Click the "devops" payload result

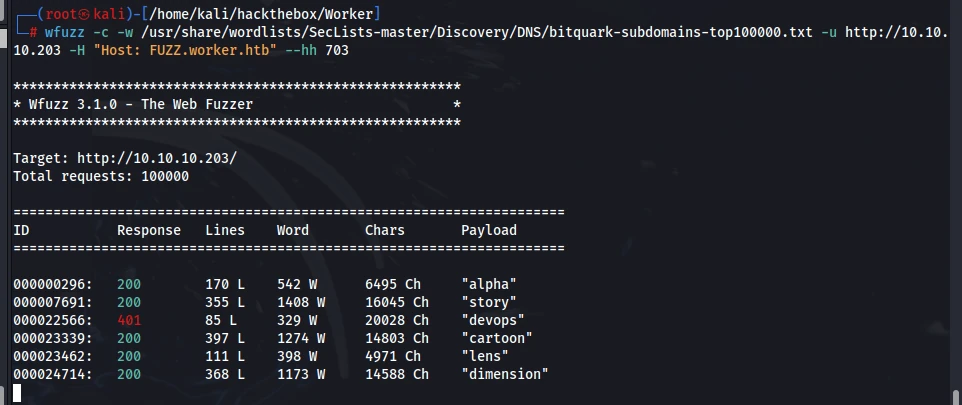pyautogui.click(x=493, y=320)
